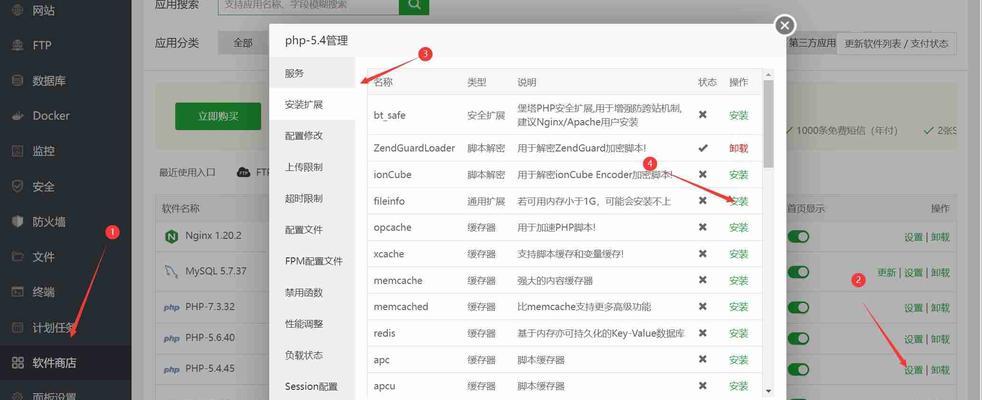Viewport: 982px width, 400px height.
Task: Toggle 首页显示 switch for MySQL row
Action: 799,272
